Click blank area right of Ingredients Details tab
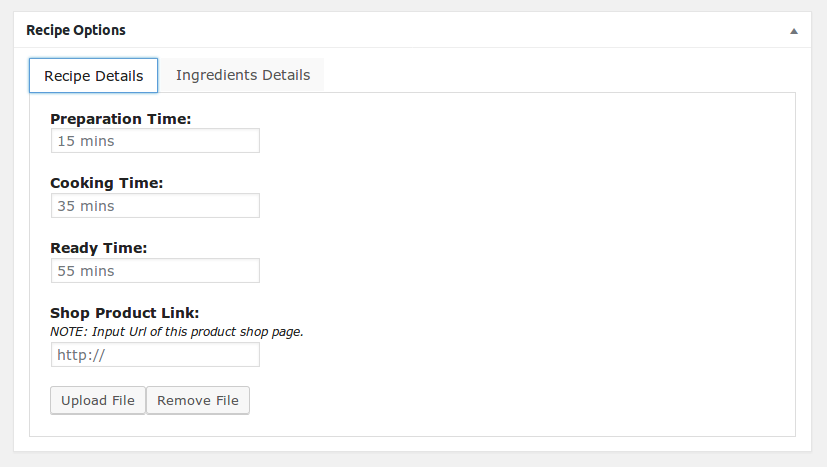Image resolution: width=827 pixels, height=467 pixels. click(559, 75)
